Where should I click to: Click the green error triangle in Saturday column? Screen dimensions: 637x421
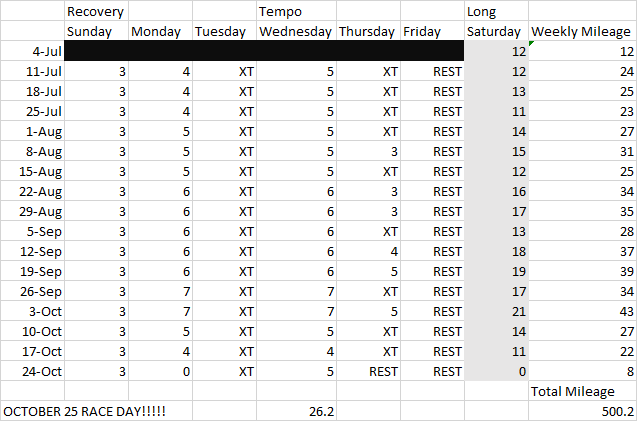point(532,44)
